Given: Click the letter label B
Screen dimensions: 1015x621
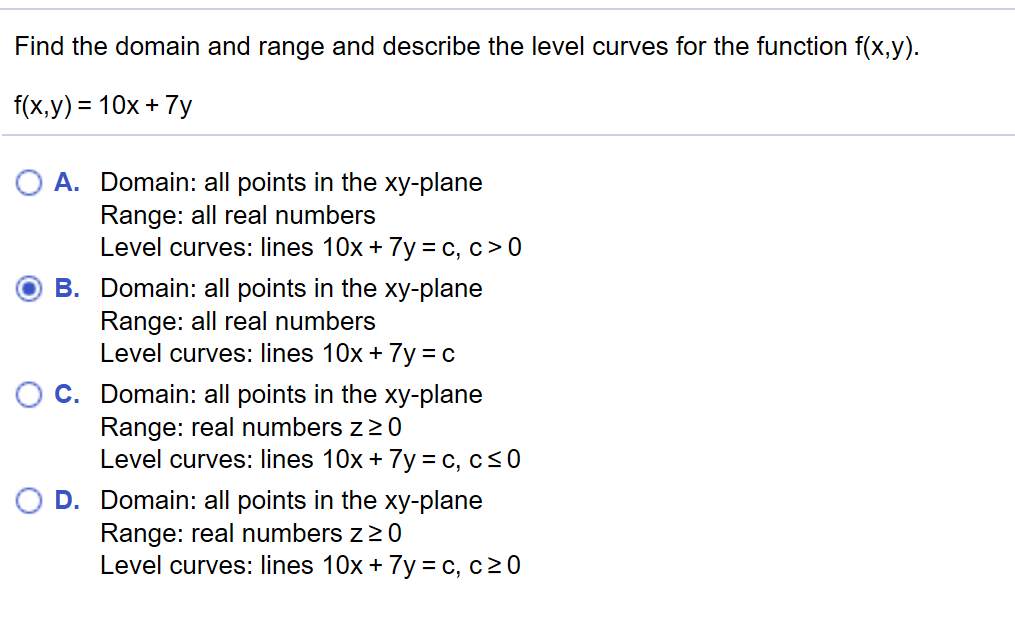Looking at the screenshot, I should (x=66, y=289).
